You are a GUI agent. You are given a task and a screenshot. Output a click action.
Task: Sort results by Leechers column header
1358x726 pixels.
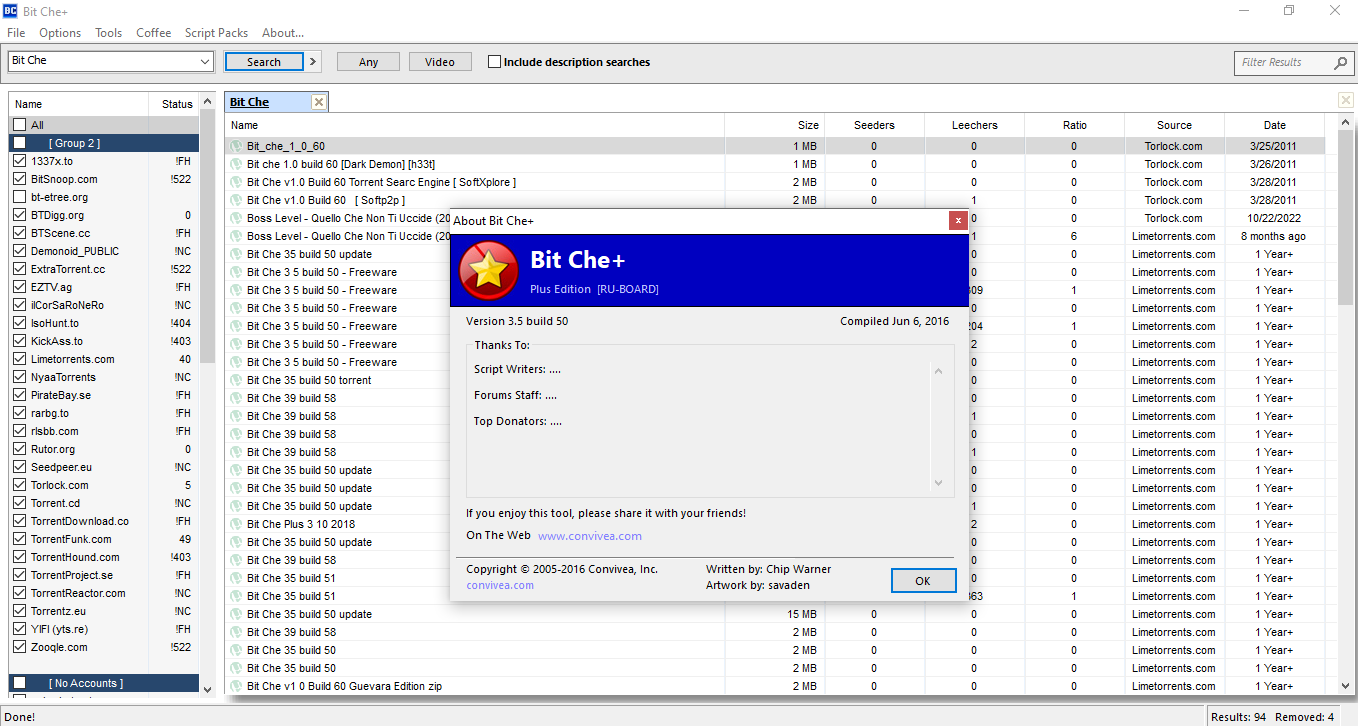974,125
